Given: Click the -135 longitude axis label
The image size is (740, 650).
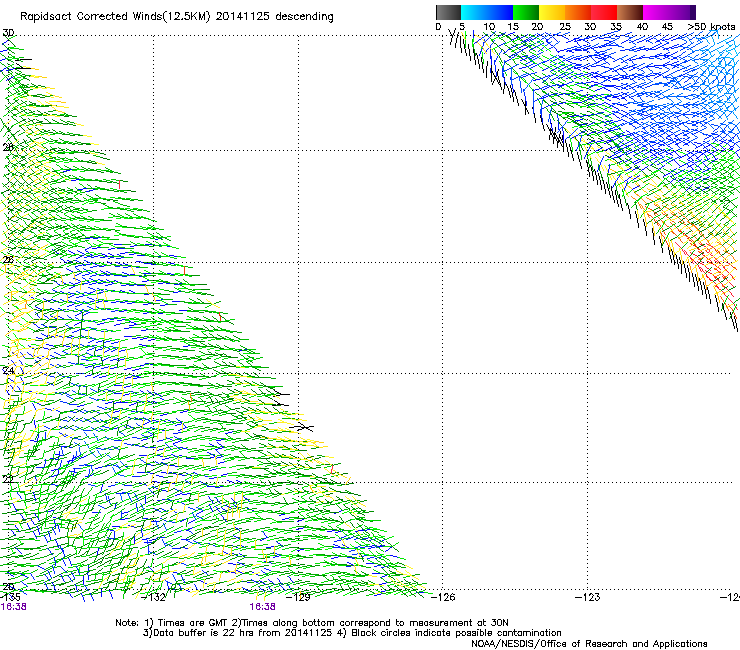Looking at the screenshot, I should 10,597.
